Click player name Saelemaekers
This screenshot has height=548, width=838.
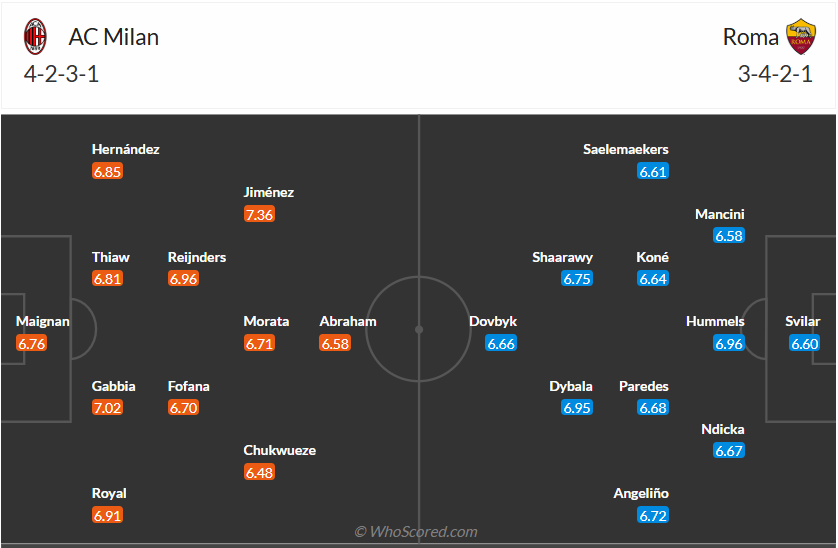click(626, 149)
